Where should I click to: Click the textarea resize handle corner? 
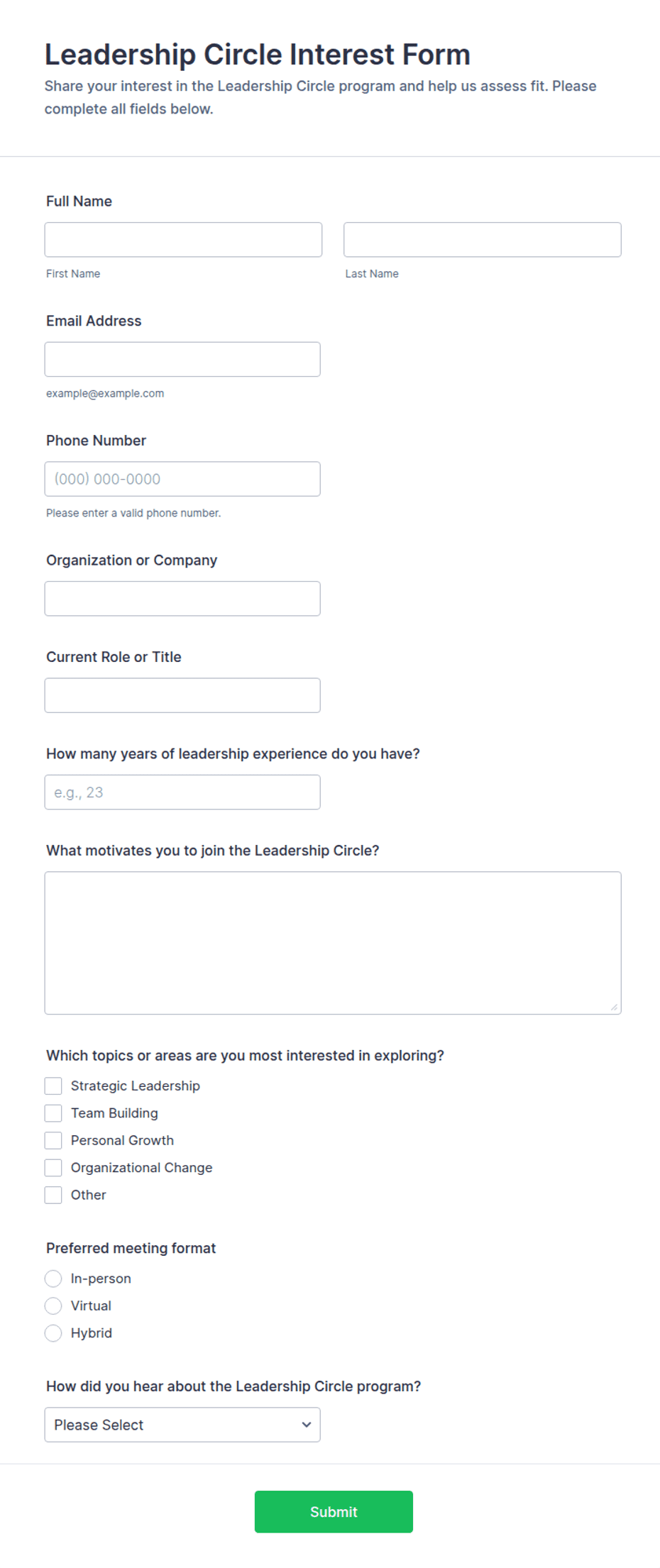coord(614,1007)
